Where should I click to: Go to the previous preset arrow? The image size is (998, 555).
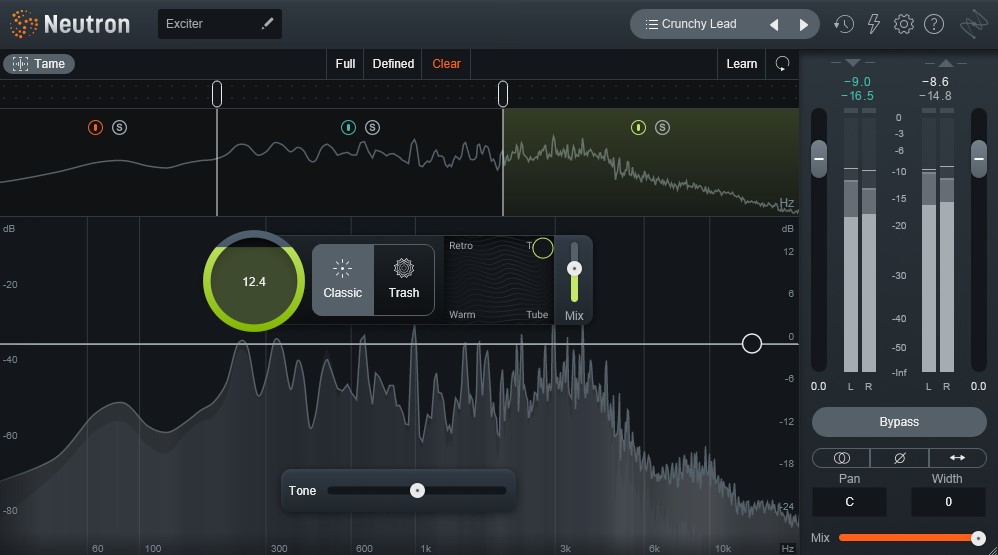tap(774, 25)
